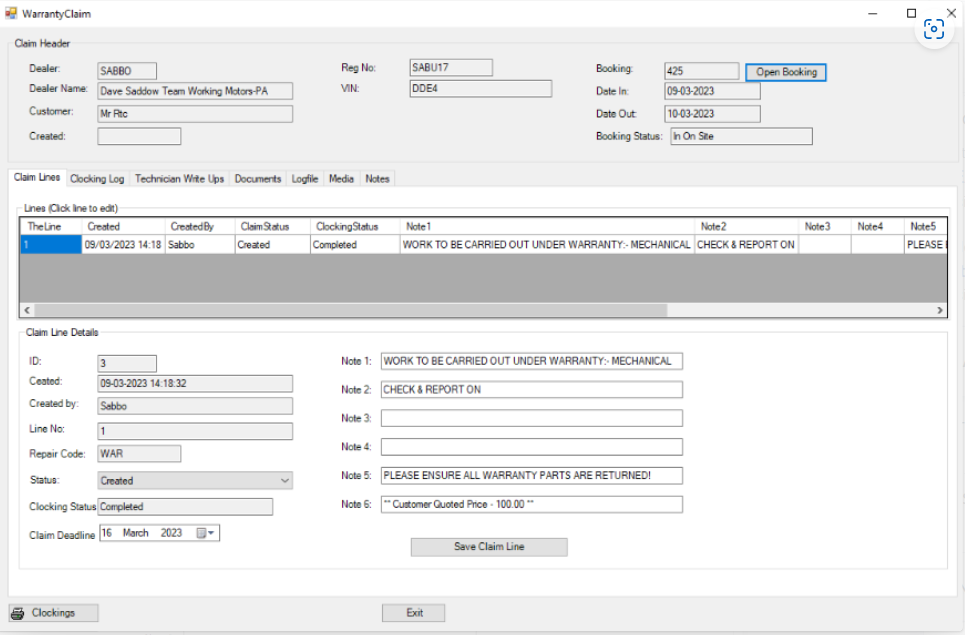Click the Note 6 quoted price field
965x635 pixels.
(x=532, y=505)
